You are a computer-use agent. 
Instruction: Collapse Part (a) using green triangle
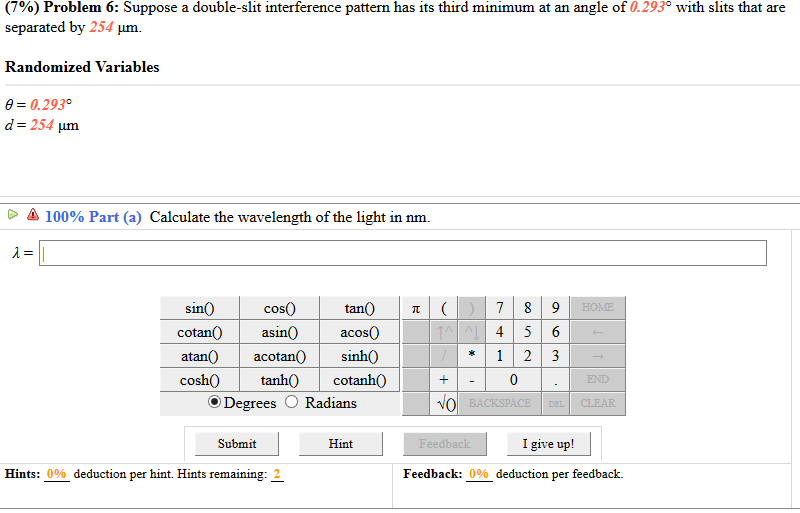click(13, 214)
